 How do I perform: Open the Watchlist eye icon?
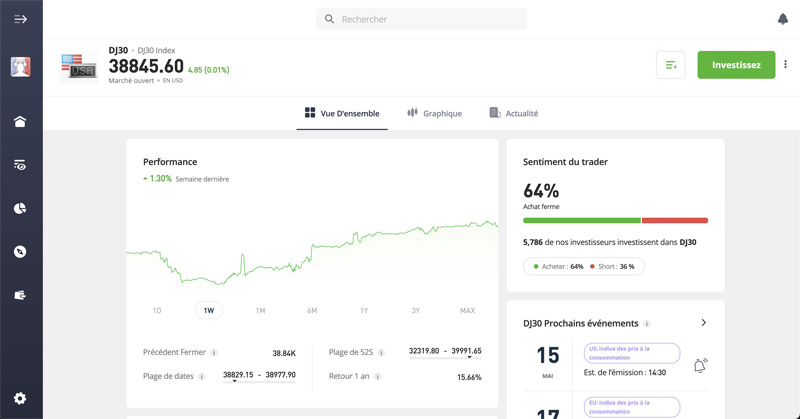[x=20, y=165]
